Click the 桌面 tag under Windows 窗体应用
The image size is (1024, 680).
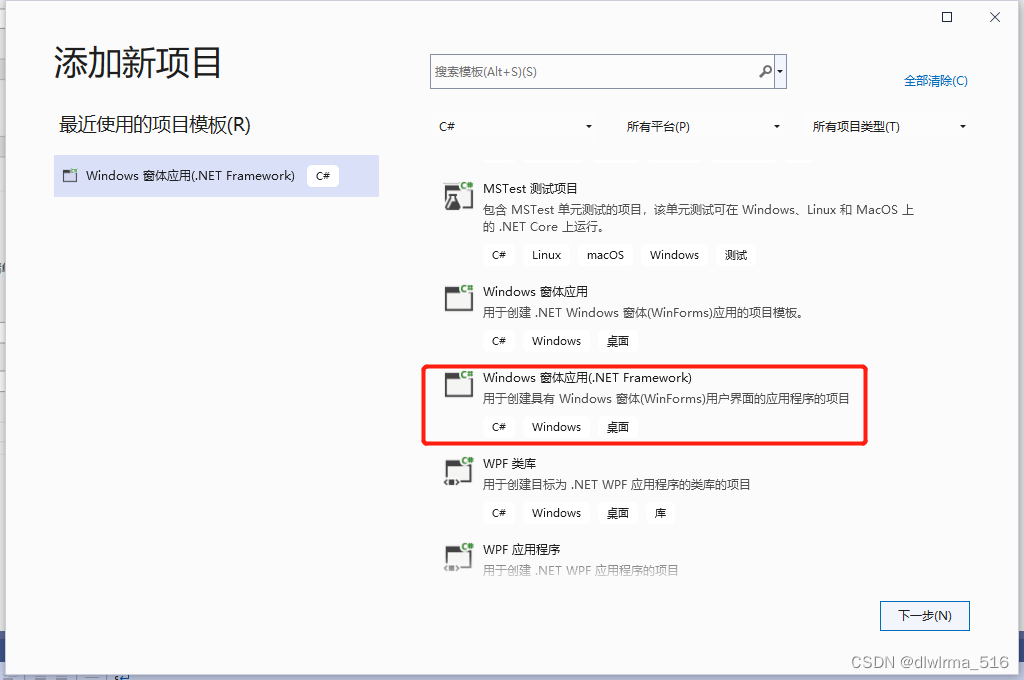617,340
